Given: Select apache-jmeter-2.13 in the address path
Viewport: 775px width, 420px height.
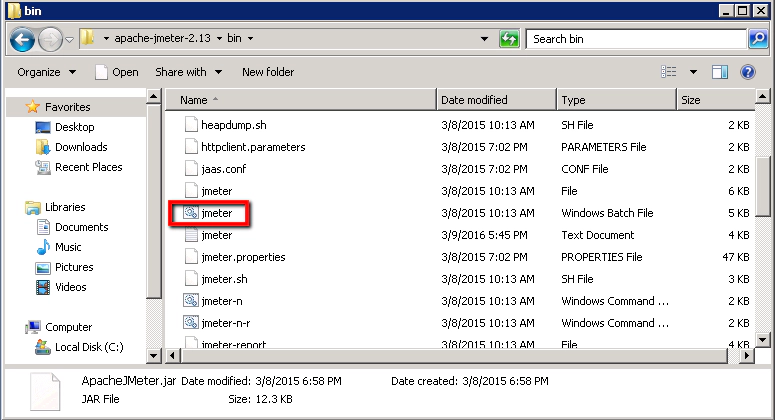Looking at the screenshot, I should (163, 38).
